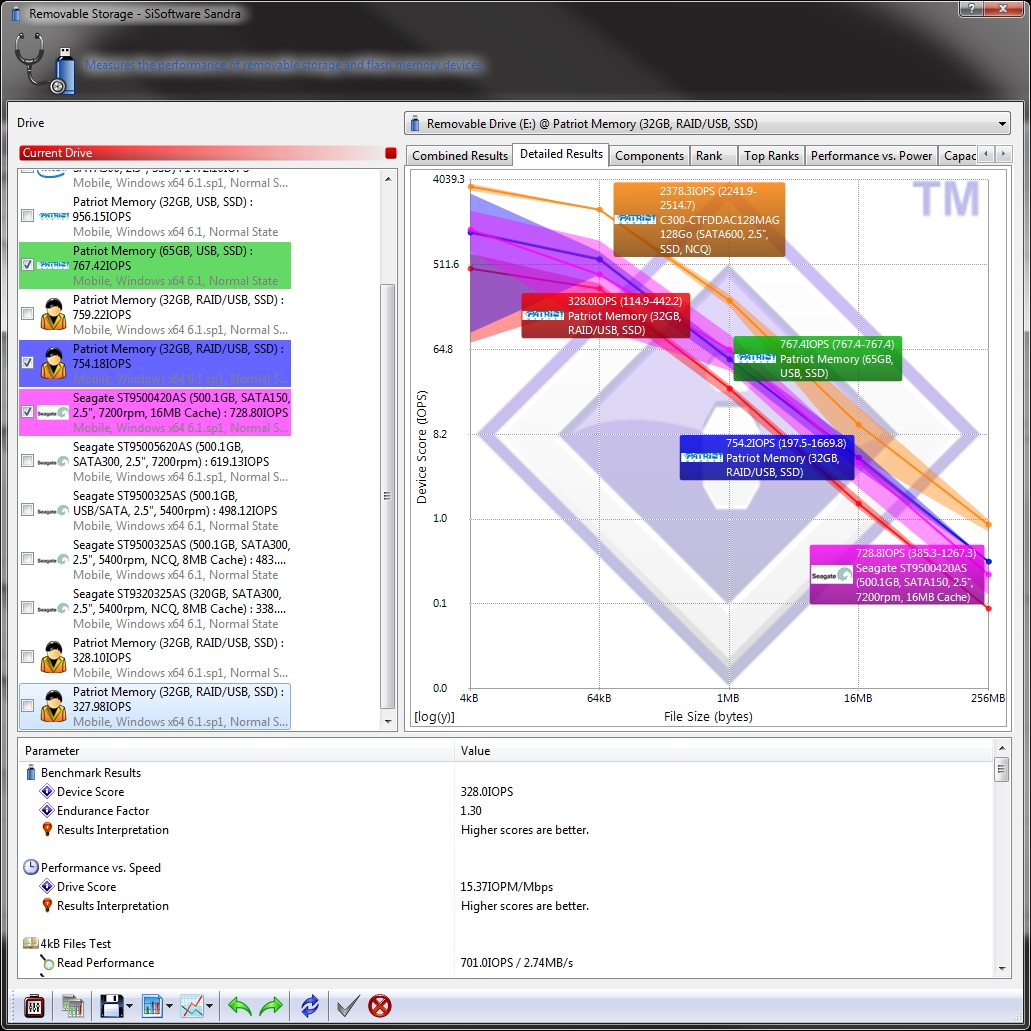This screenshot has height=1031, width=1031.
Task: Click the Seagate logo of ST9320325AS entry
Action: [53, 609]
